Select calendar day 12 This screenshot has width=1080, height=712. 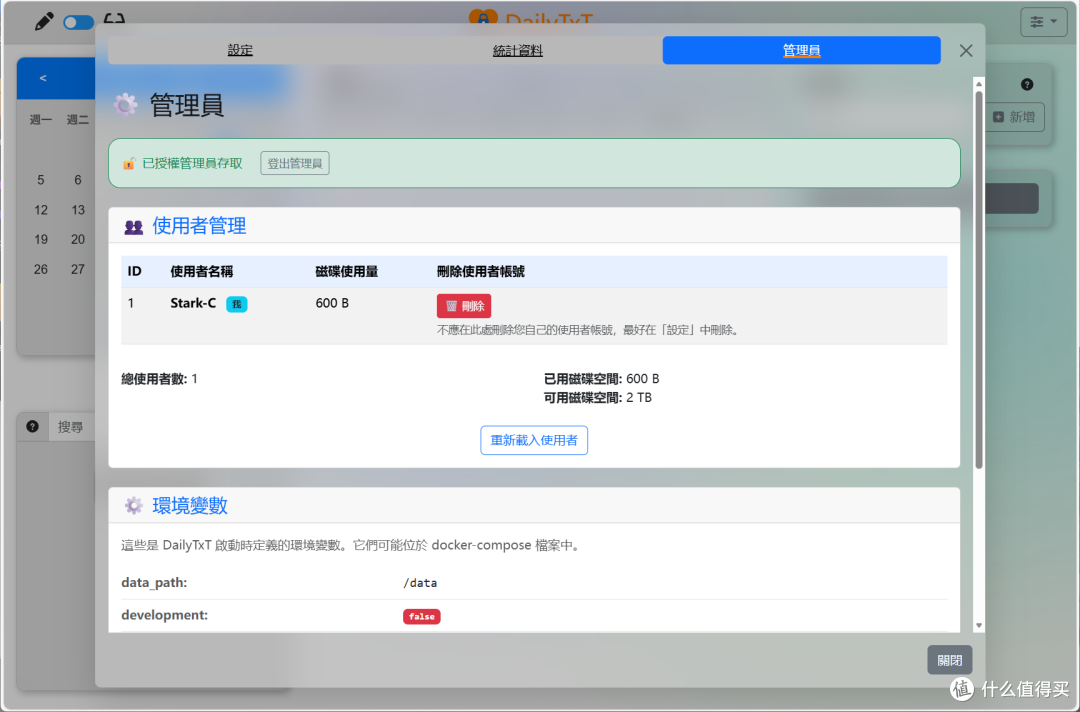(41, 210)
